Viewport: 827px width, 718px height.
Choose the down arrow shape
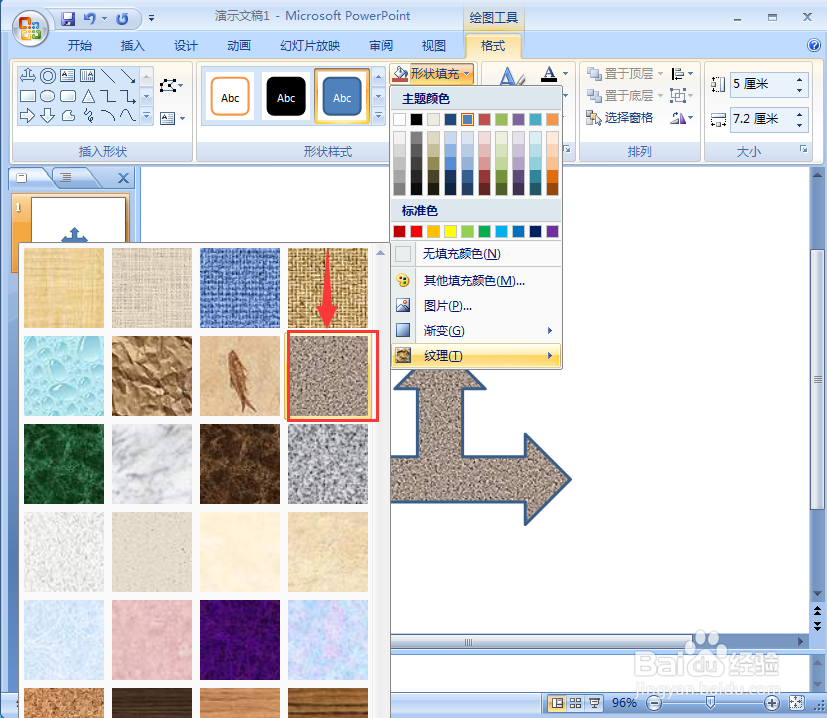pyautogui.click(x=47, y=116)
